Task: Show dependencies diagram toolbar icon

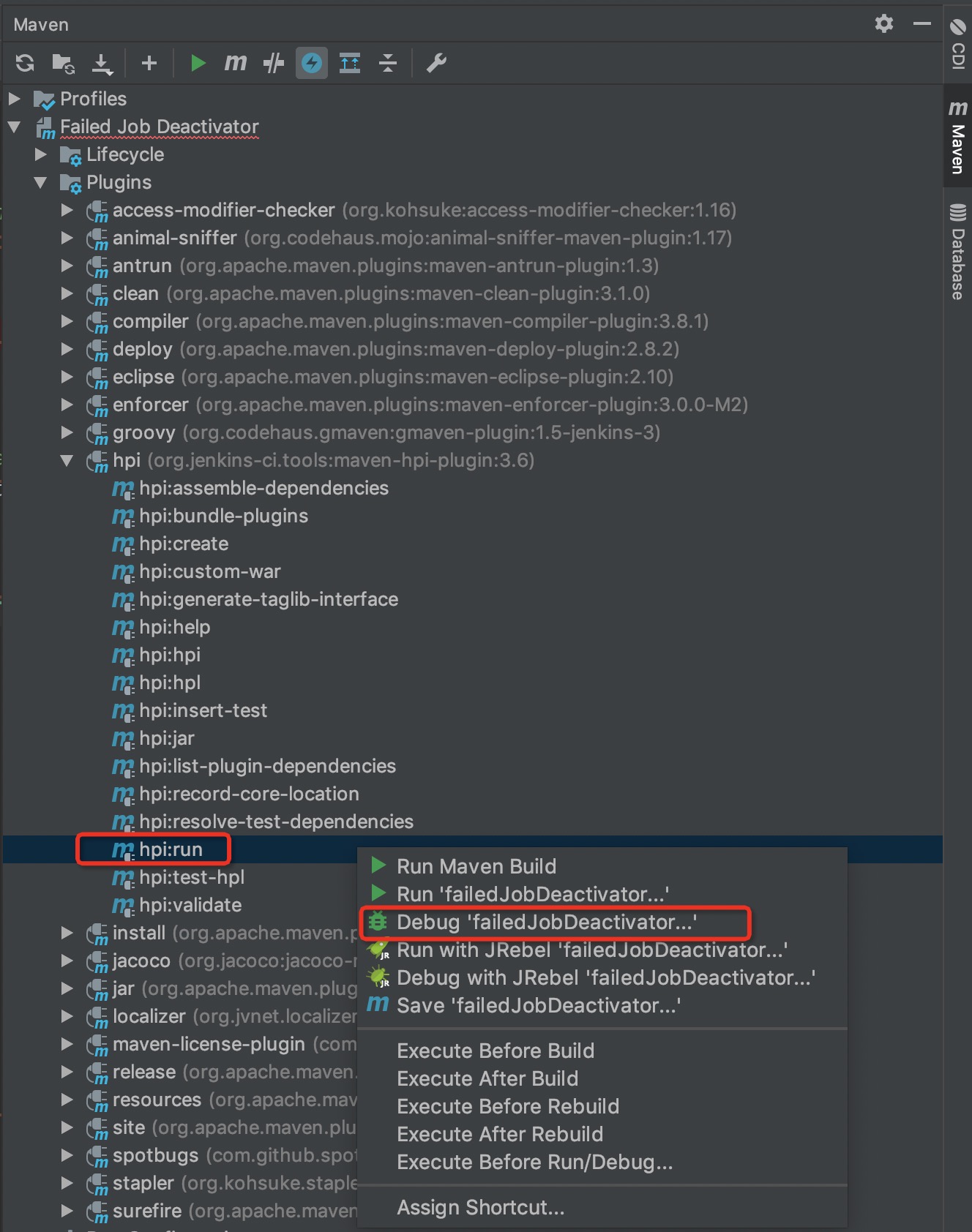Action: coord(350,63)
